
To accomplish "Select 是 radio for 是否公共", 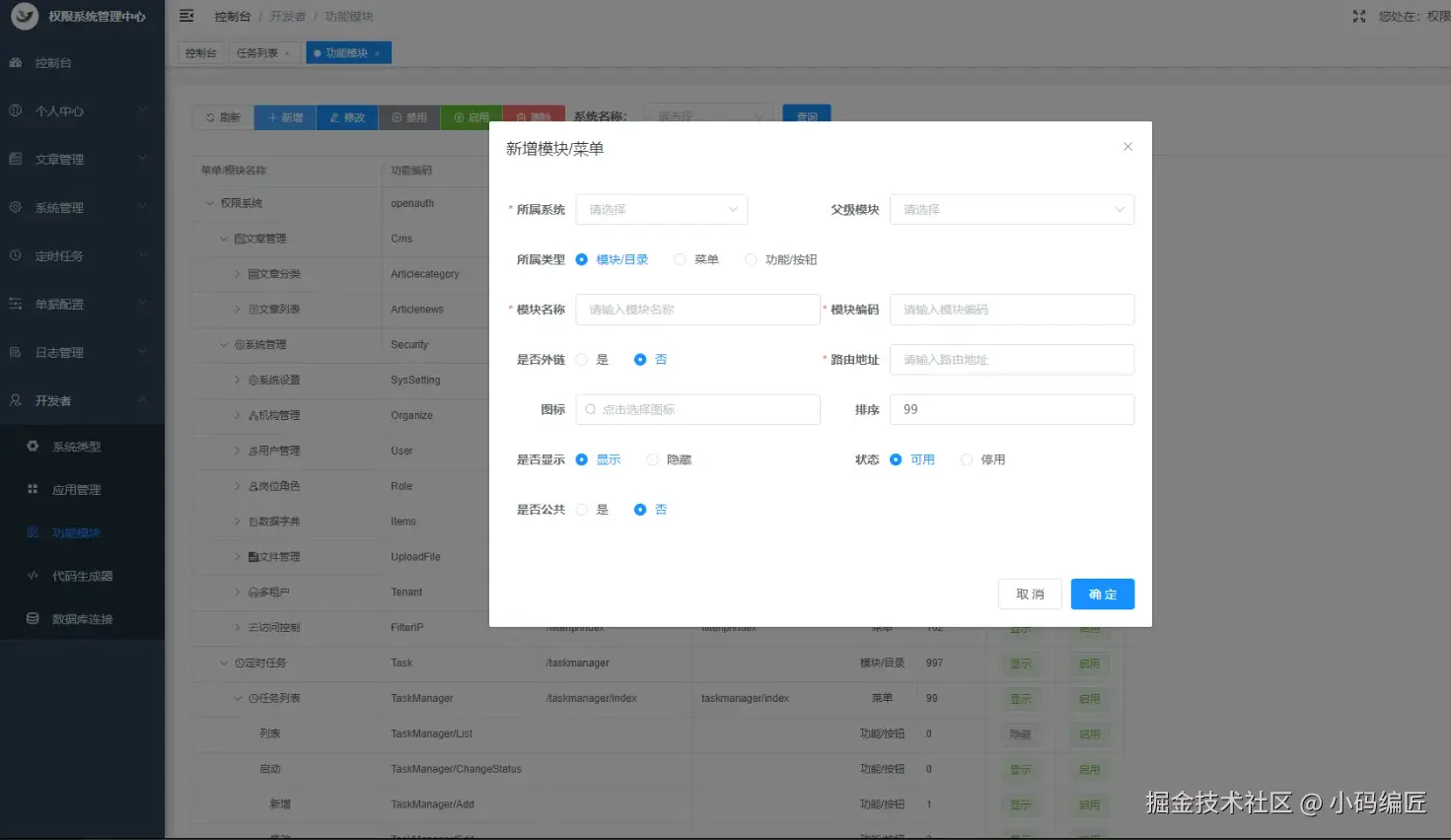I will pyautogui.click(x=581, y=510).
